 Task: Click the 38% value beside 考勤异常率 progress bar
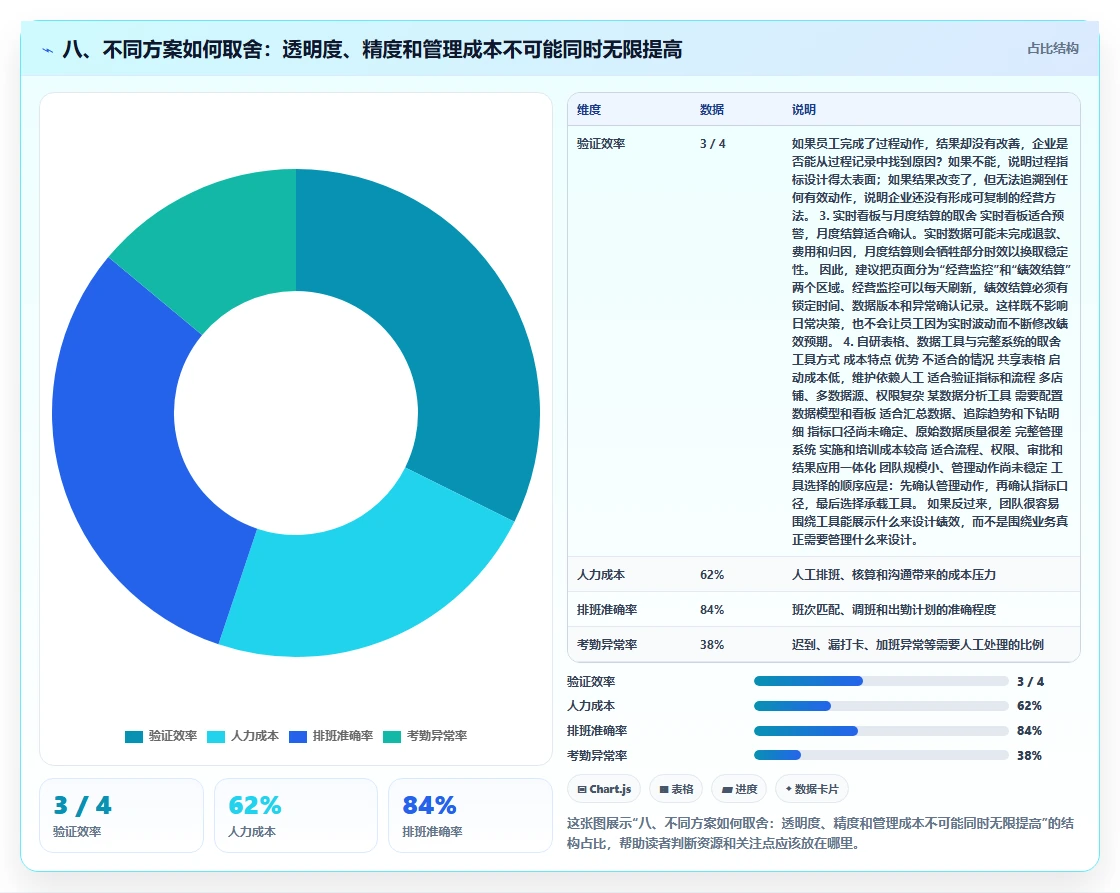pos(1029,755)
